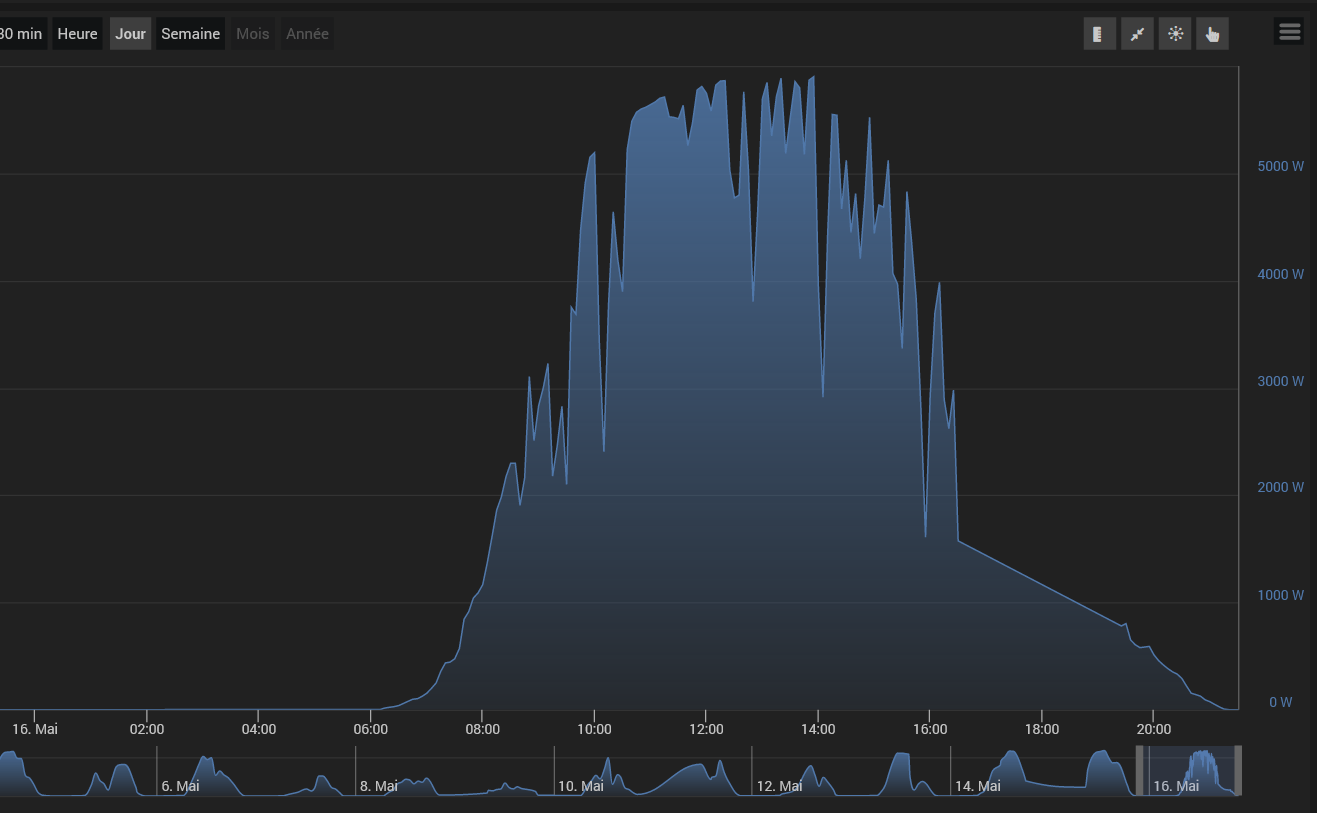
Task: Click the 02:00 time axis label
Action: pyautogui.click(x=147, y=729)
